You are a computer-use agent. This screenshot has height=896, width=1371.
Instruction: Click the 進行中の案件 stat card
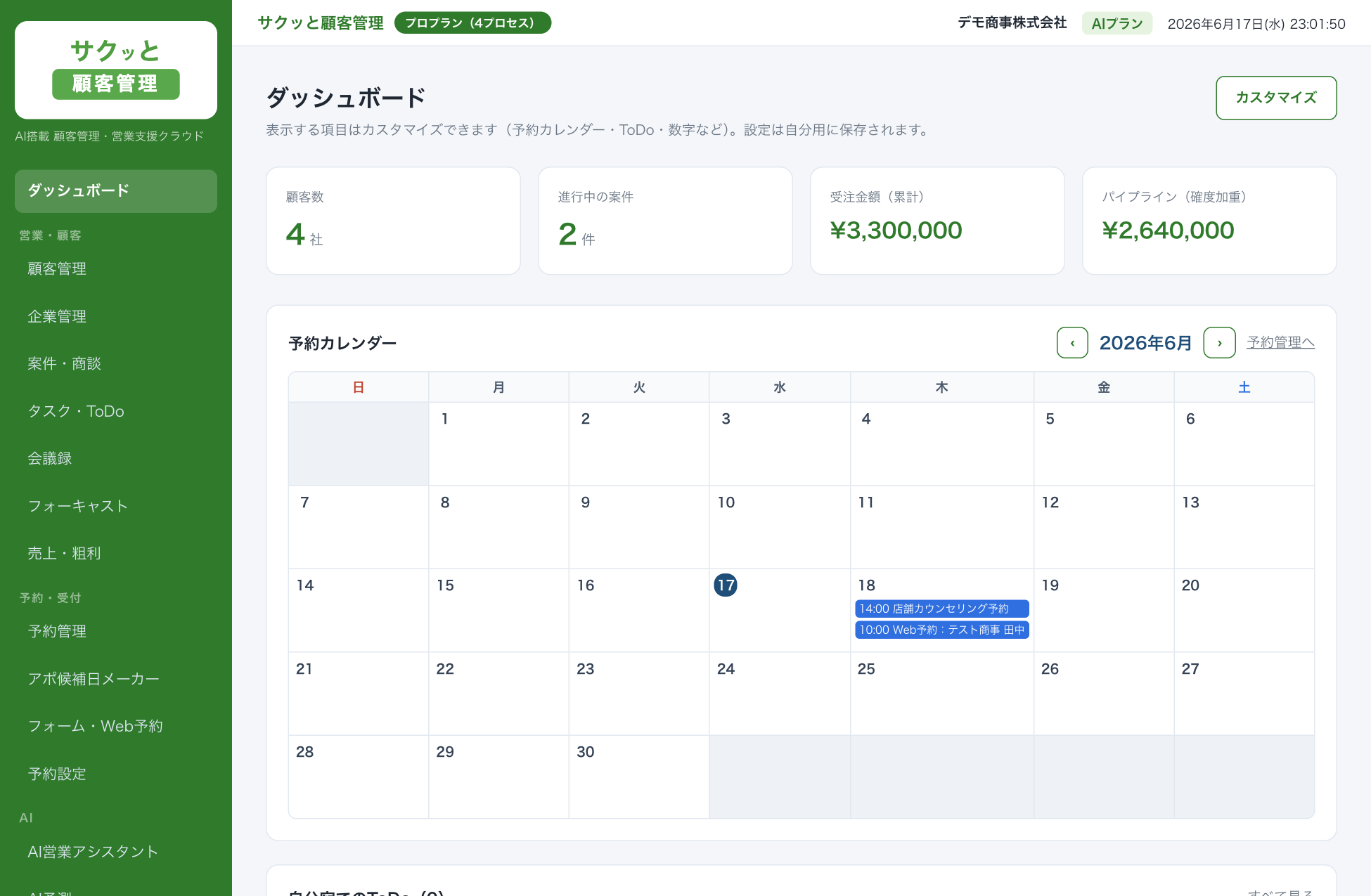[665, 221]
